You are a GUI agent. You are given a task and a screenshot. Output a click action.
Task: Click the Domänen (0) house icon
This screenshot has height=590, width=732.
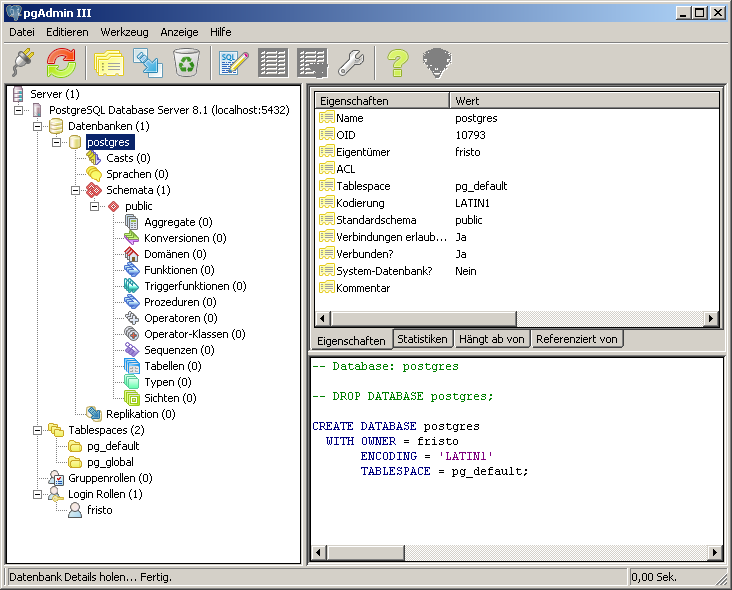coord(132,254)
